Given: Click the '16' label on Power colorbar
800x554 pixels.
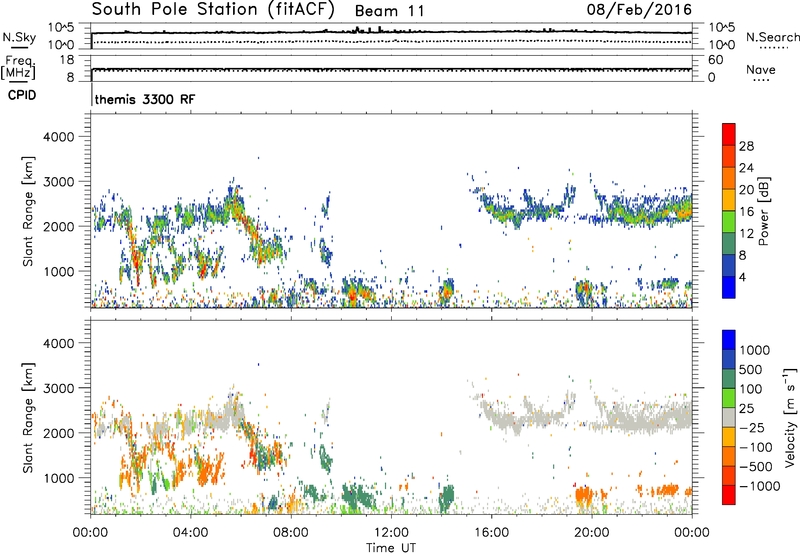Looking at the screenshot, I should 746,212.
